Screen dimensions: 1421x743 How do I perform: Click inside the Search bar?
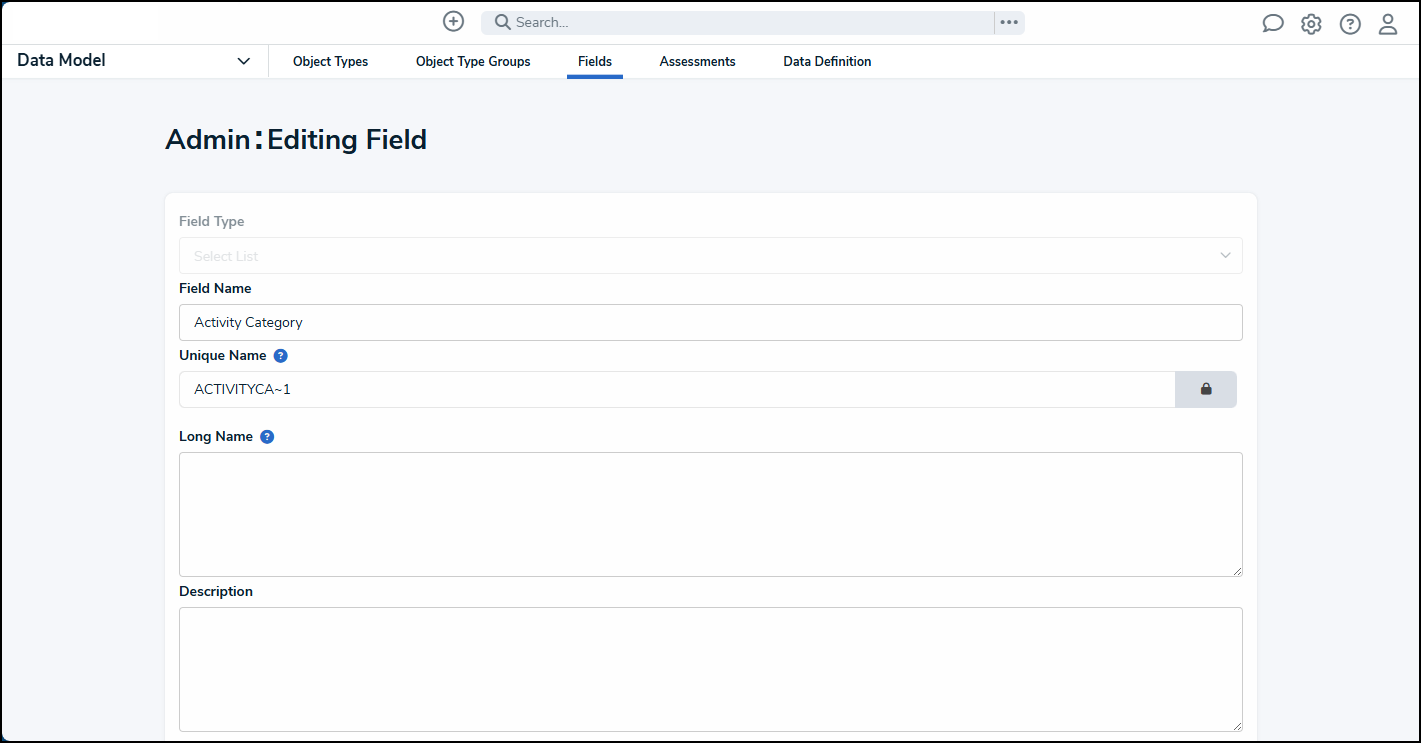[700, 21]
